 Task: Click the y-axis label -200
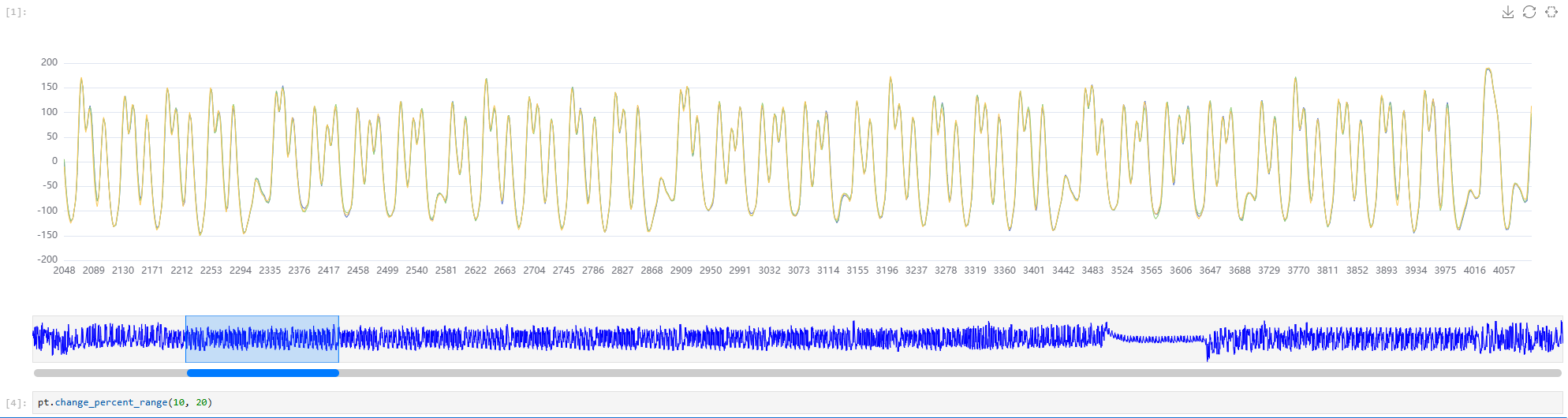click(47, 259)
